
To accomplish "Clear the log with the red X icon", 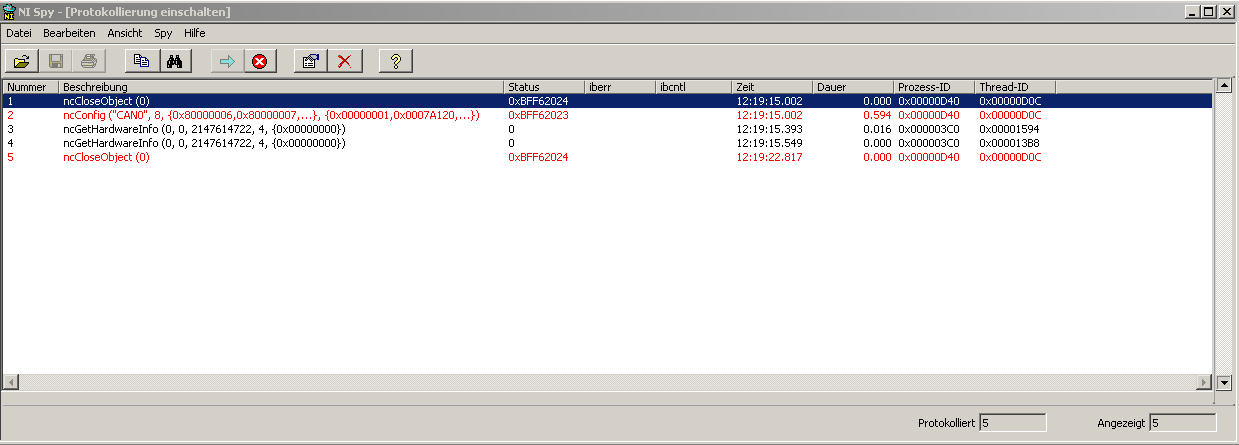I will [x=344, y=61].
